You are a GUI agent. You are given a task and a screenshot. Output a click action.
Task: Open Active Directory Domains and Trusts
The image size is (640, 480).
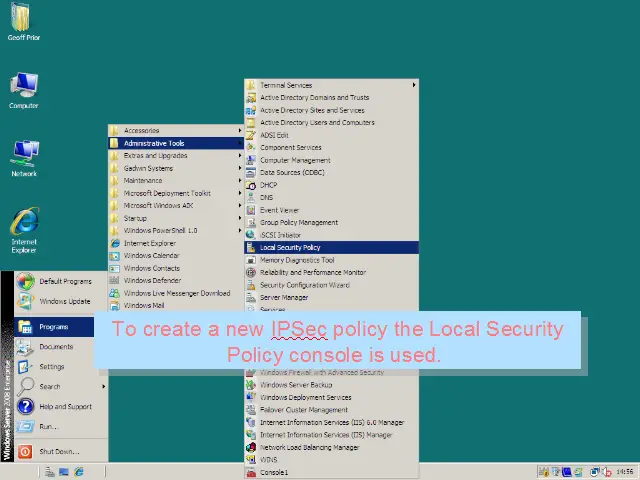coord(331,98)
